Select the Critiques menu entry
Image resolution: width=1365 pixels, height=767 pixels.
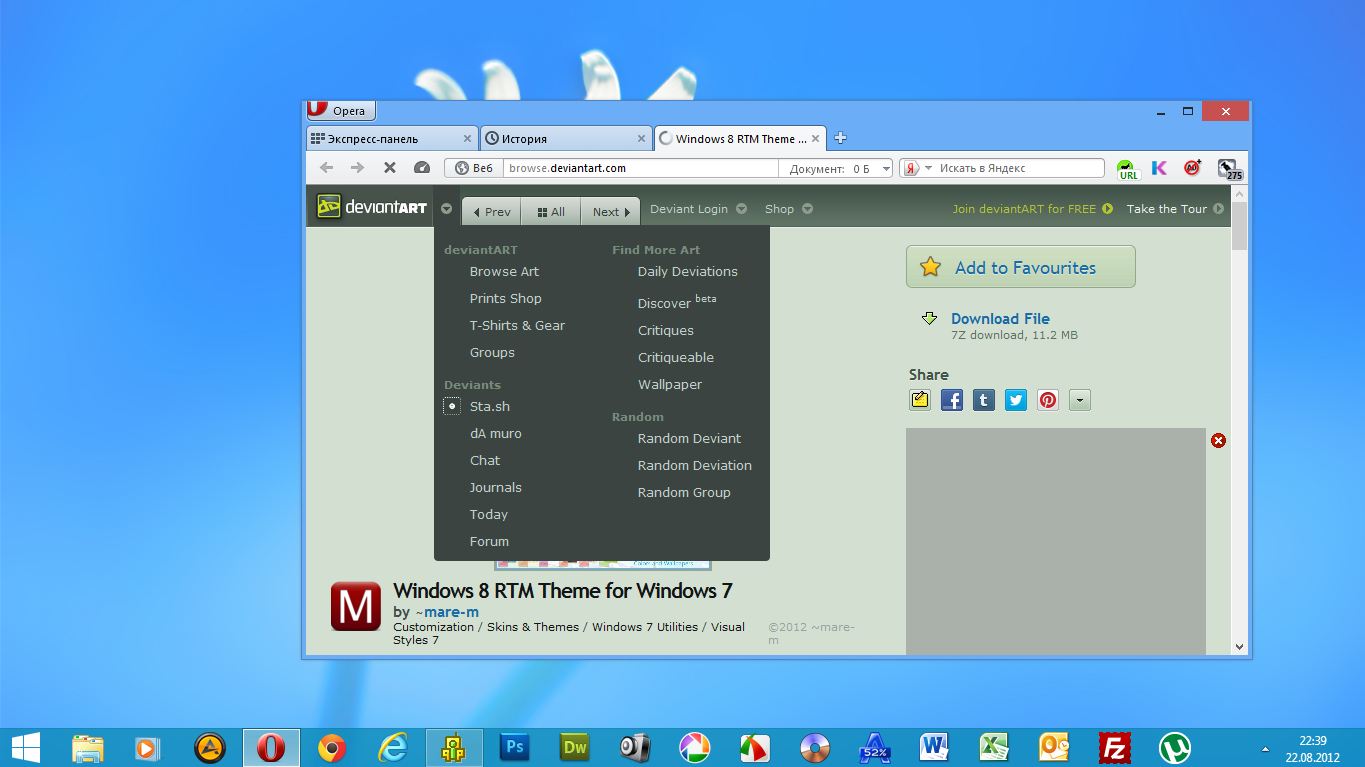tap(665, 330)
